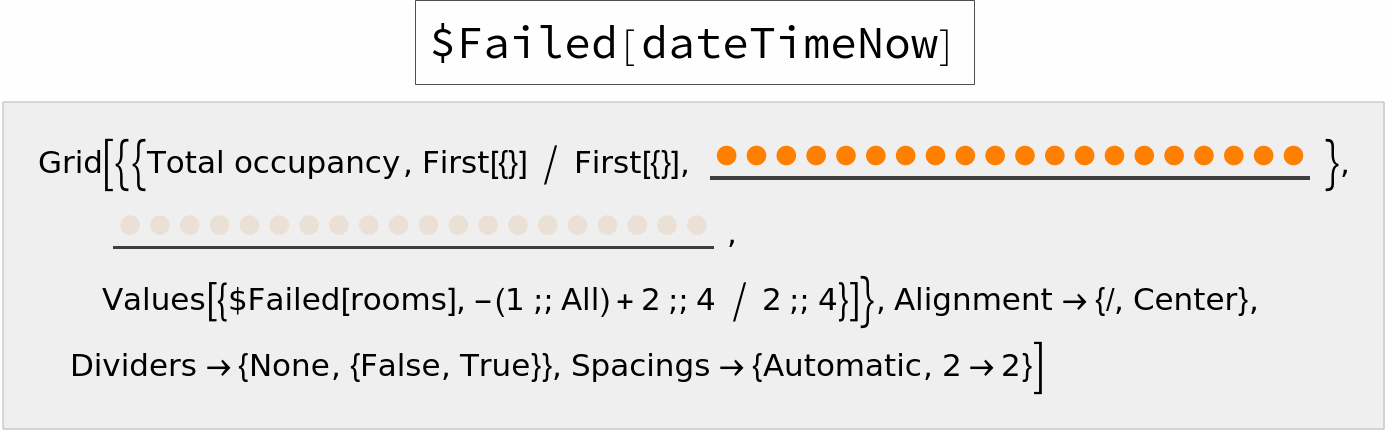1389x431 pixels.
Task: Click the $Failed[dateTimeNow] output box
Action: tap(694, 43)
